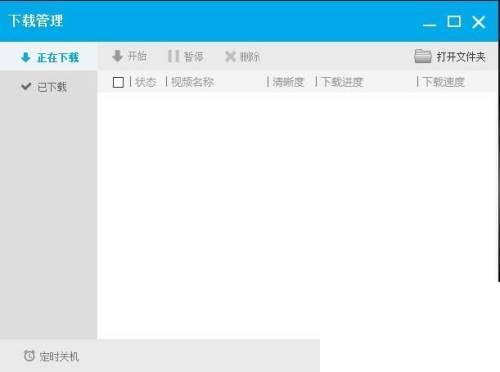Switch to the 正在下载 tab
The height and width of the screenshot is (372, 500).
(49, 57)
